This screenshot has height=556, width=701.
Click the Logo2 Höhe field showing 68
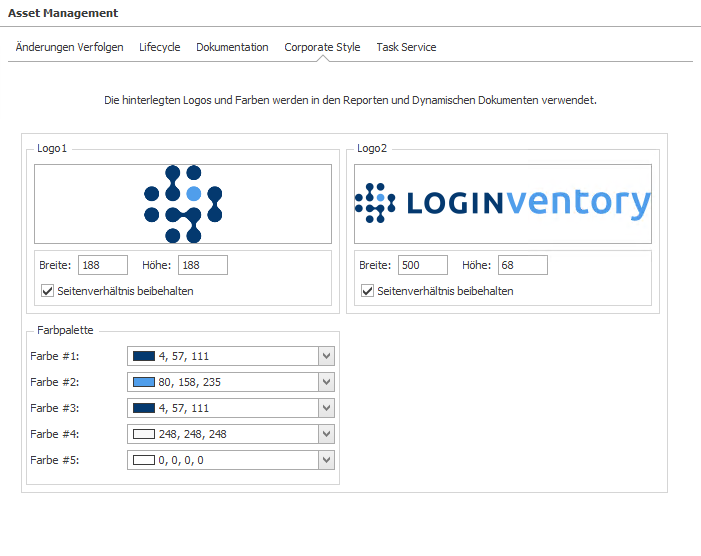point(523,265)
